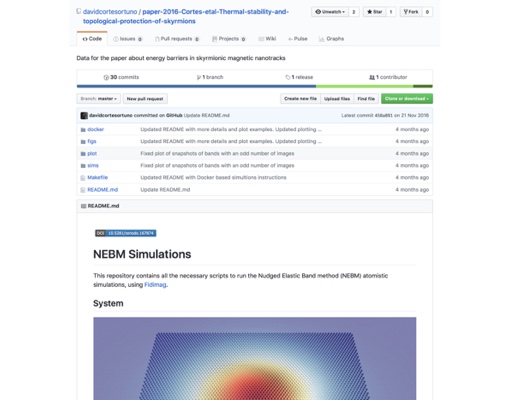The width and height of the screenshot is (532, 400).
Task: Click the contributor people icon
Action: 372,77
